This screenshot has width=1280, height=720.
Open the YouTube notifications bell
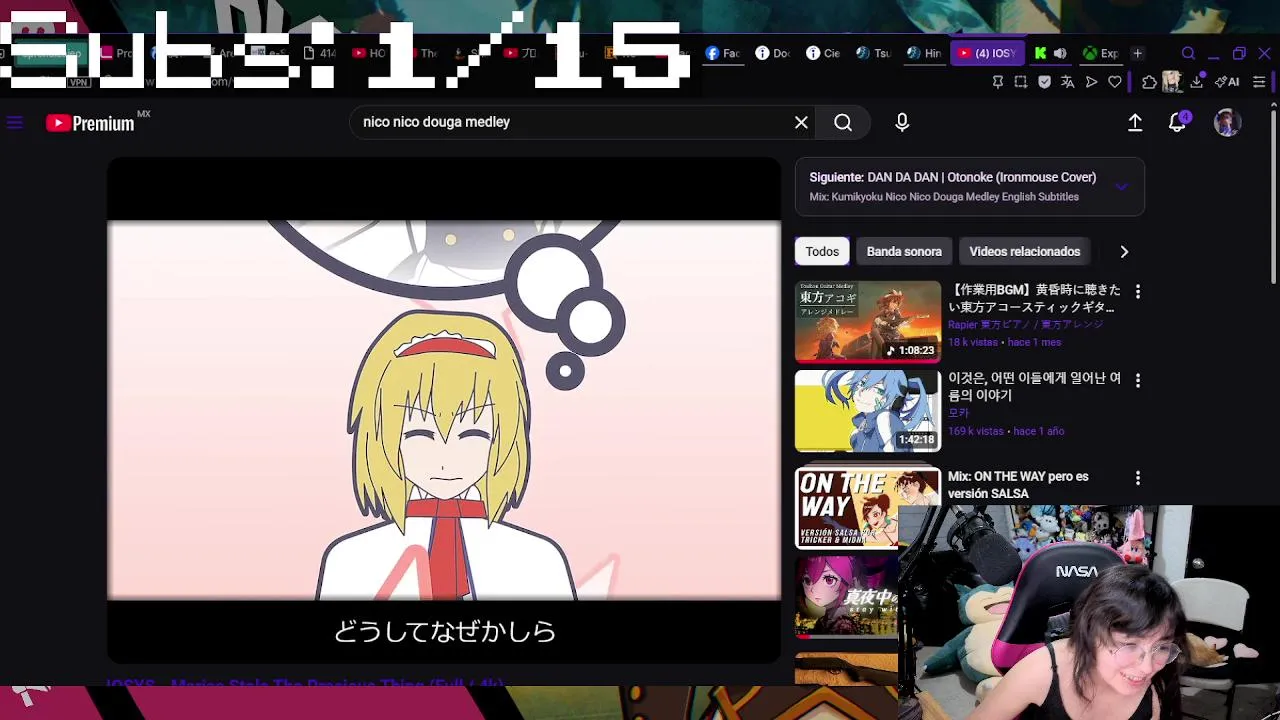click(x=1178, y=122)
